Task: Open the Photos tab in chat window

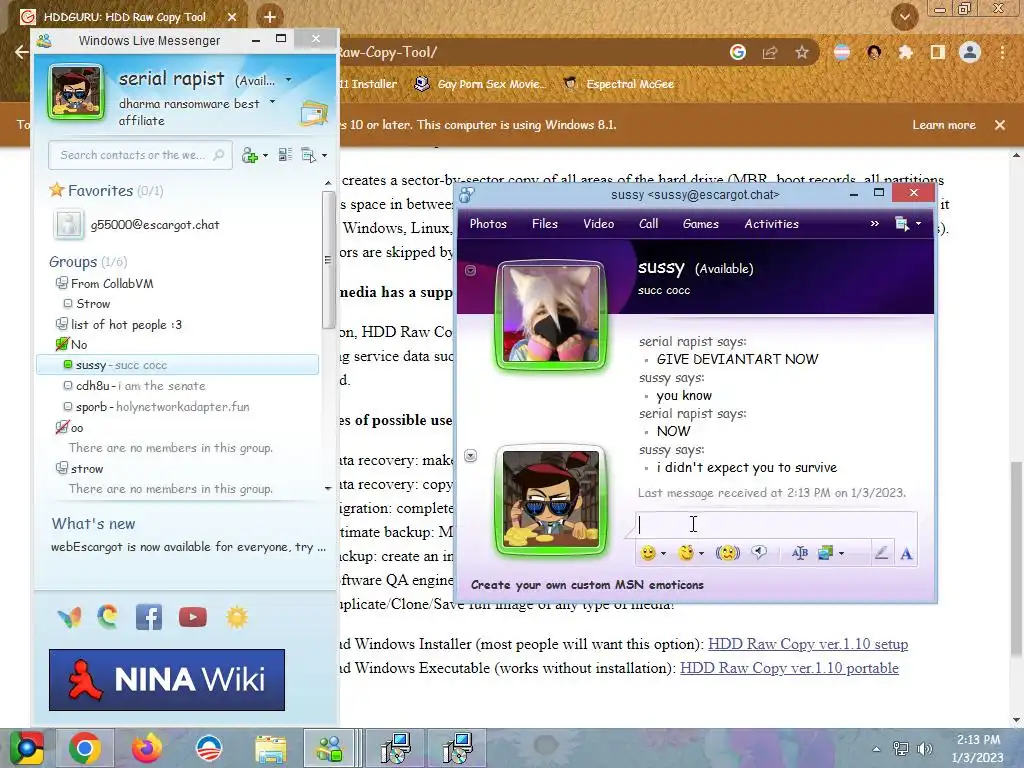Action: click(488, 224)
